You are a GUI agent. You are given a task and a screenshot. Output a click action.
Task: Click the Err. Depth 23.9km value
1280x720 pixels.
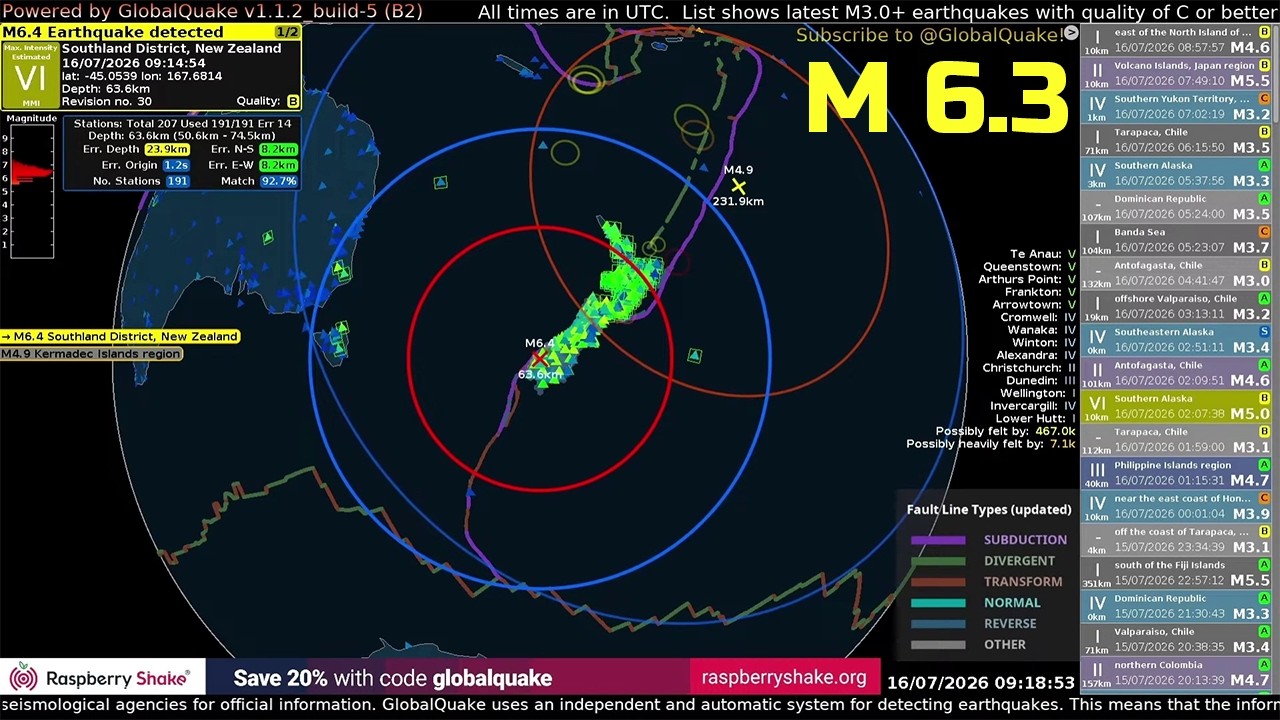click(x=167, y=149)
